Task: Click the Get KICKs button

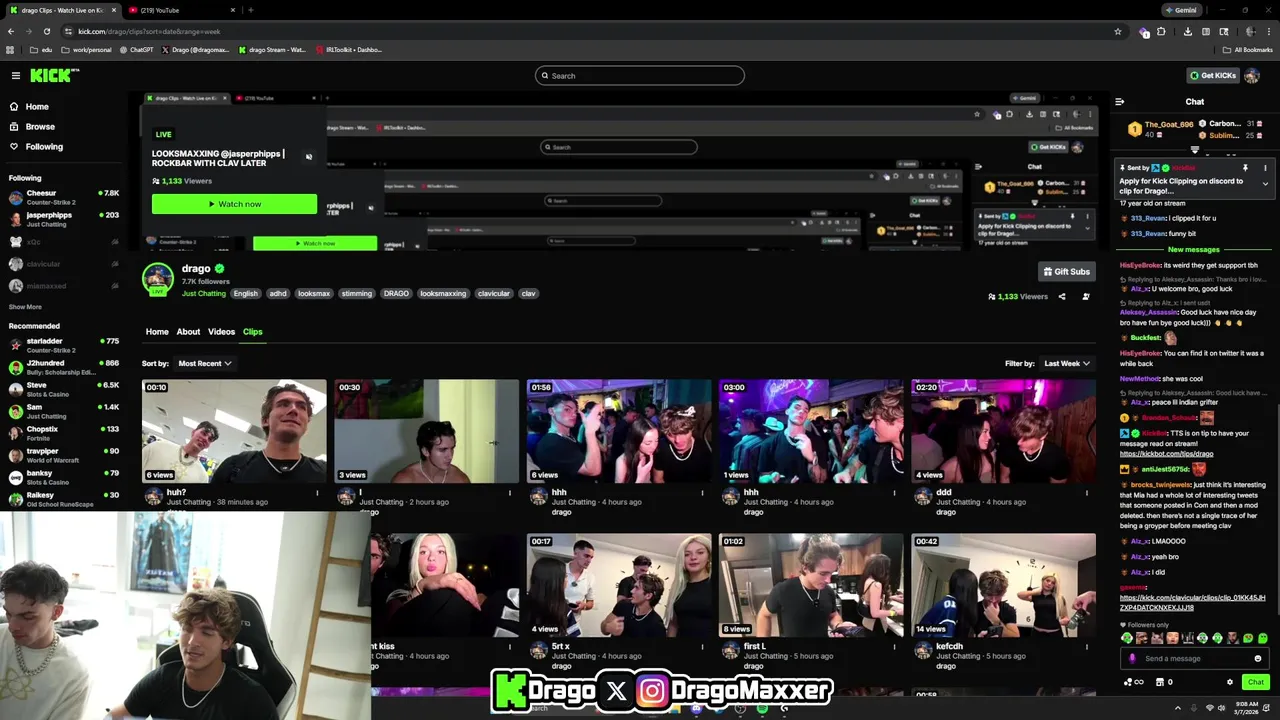Action: (1212, 75)
